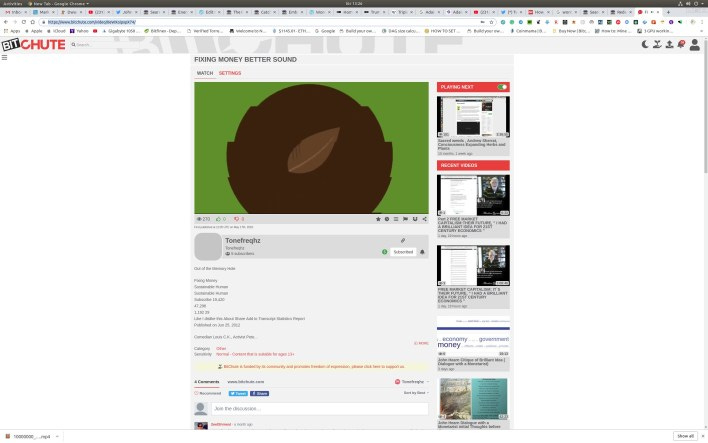Viewport: 708px width, 443px height.
Task: Click the channel link chain icon
Action: tap(403, 241)
